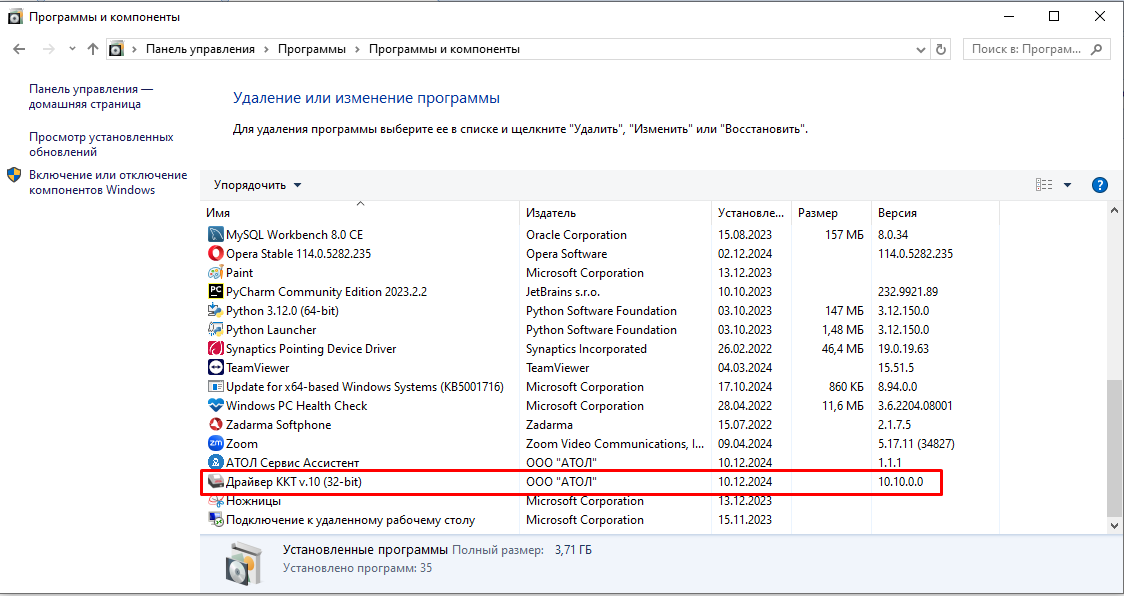1124x596 pixels.
Task: Open the Упорядочить dropdown menu
Action: pyautogui.click(x=257, y=185)
